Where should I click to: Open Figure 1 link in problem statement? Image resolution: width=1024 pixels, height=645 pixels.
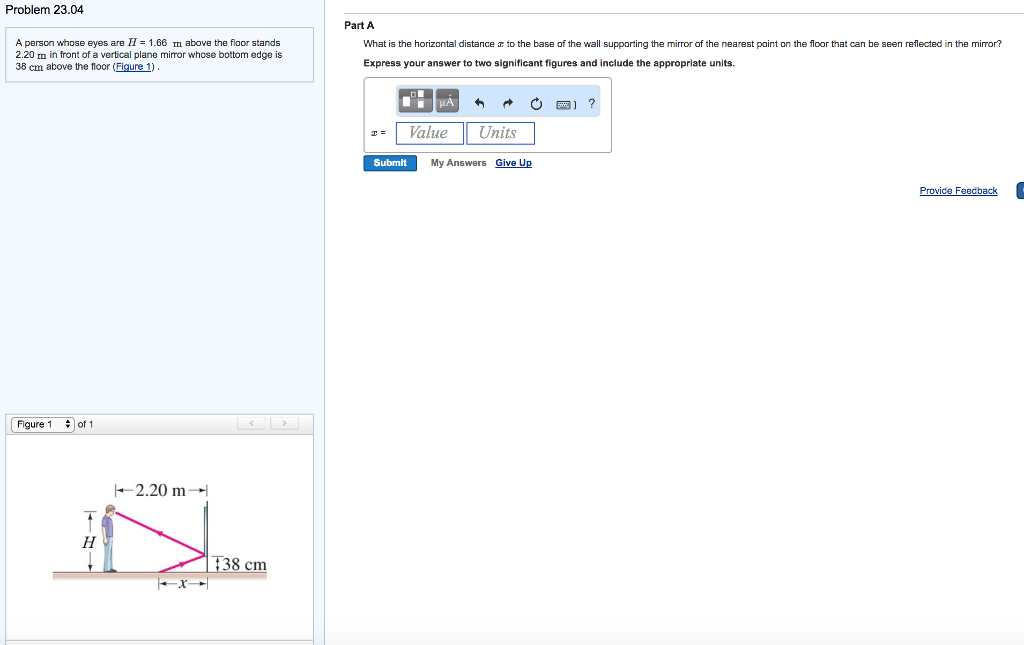[131, 65]
